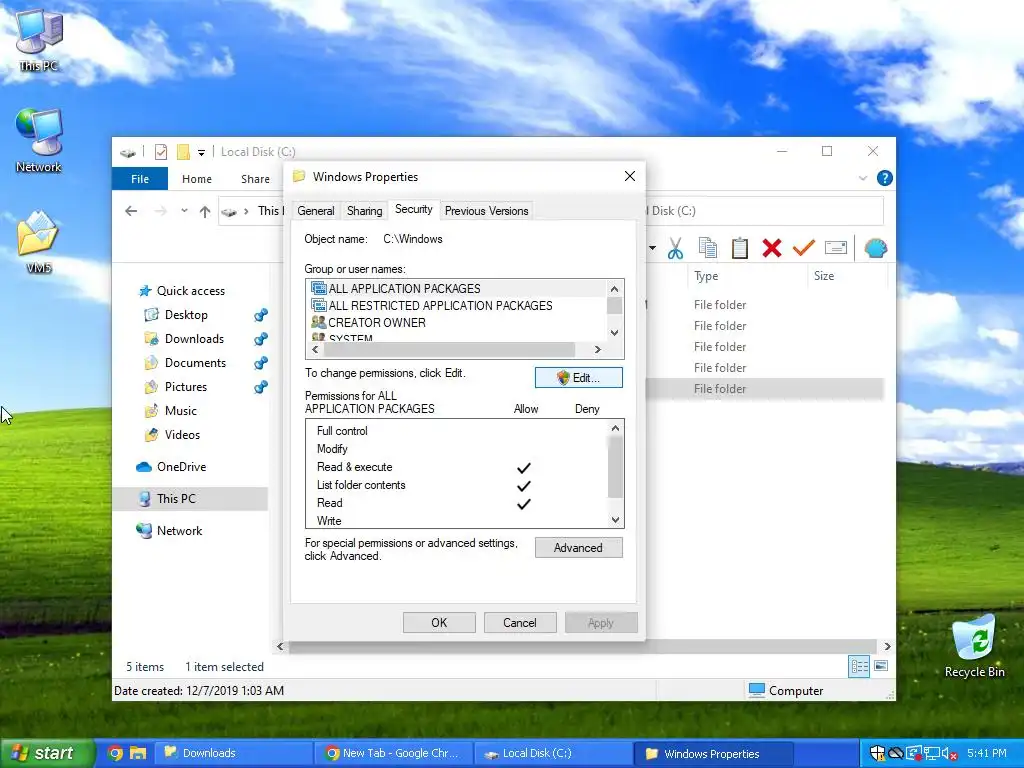Click up arrow of permissions list scrollbar
The image size is (1024, 768).
[615, 428]
